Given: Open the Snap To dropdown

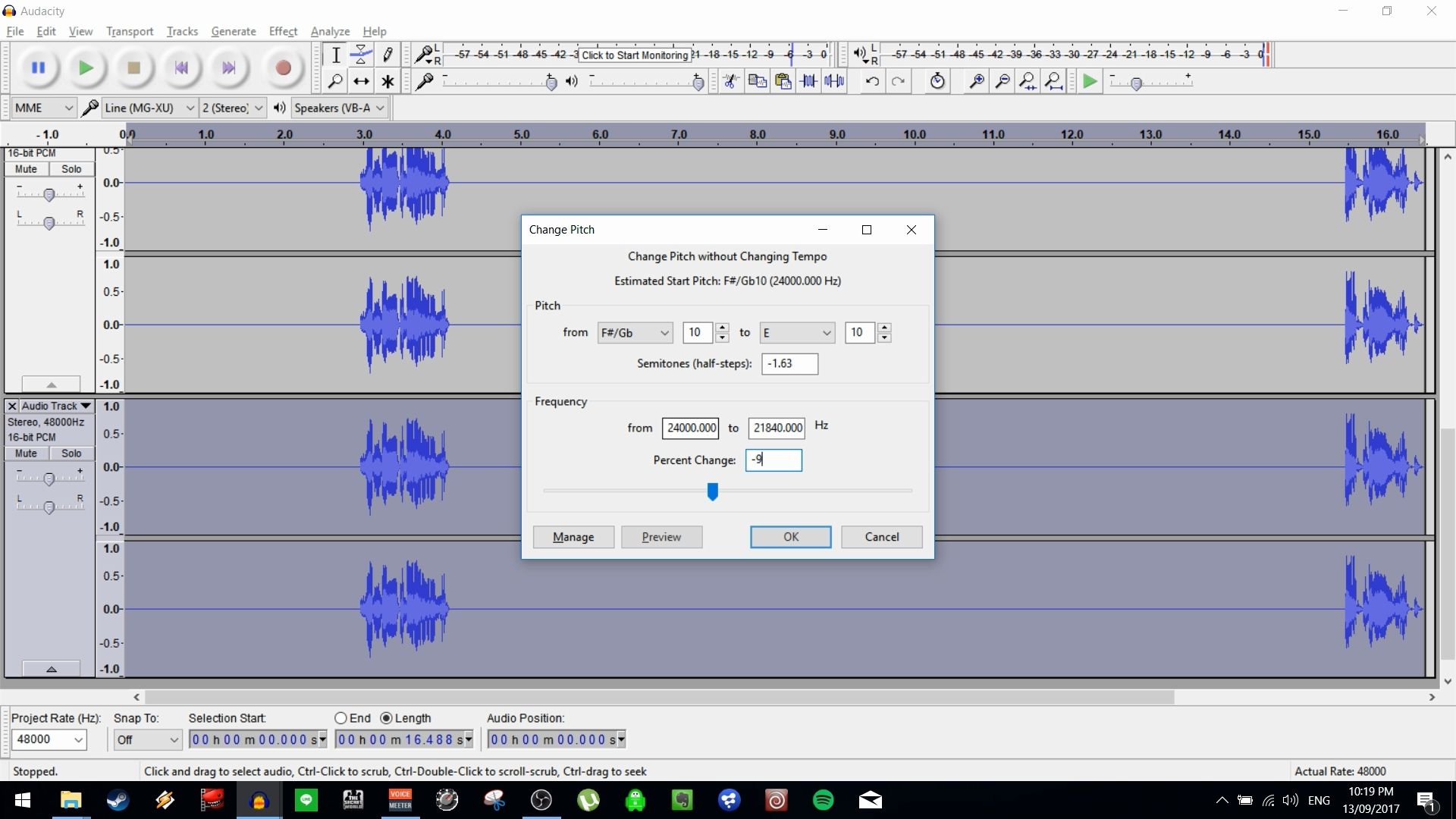Looking at the screenshot, I should (x=146, y=739).
